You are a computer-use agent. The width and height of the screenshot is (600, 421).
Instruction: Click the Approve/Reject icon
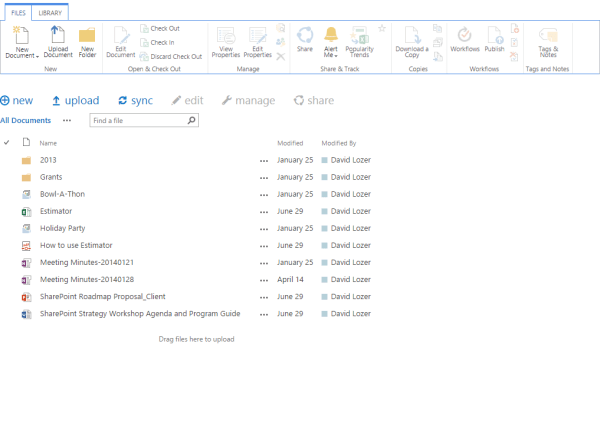coord(515,42)
